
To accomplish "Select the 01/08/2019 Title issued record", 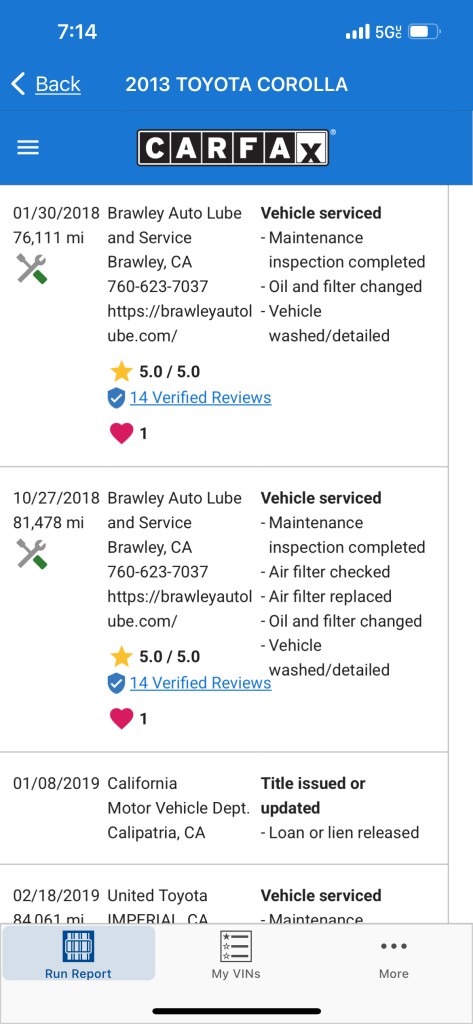I will 224,808.
